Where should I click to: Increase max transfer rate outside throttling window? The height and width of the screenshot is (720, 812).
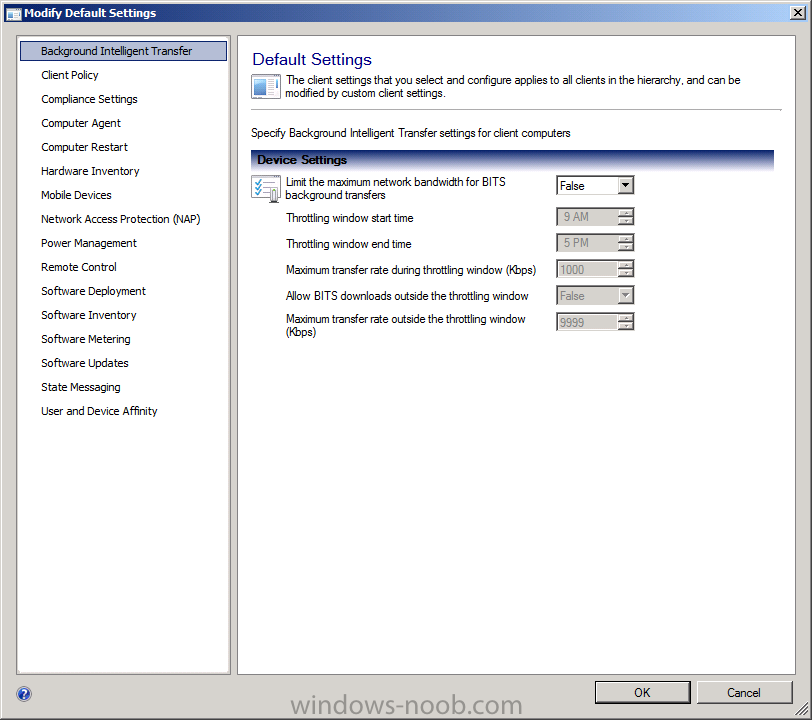(x=626, y=318)
